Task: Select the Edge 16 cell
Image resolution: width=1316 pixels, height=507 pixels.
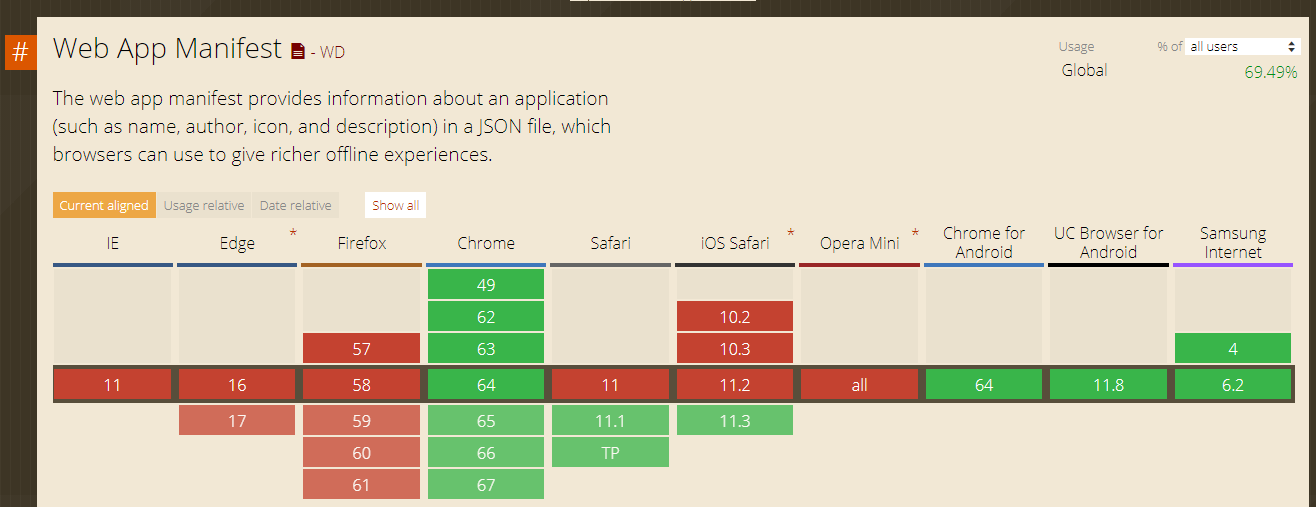Action: click(x=237, y=385)
